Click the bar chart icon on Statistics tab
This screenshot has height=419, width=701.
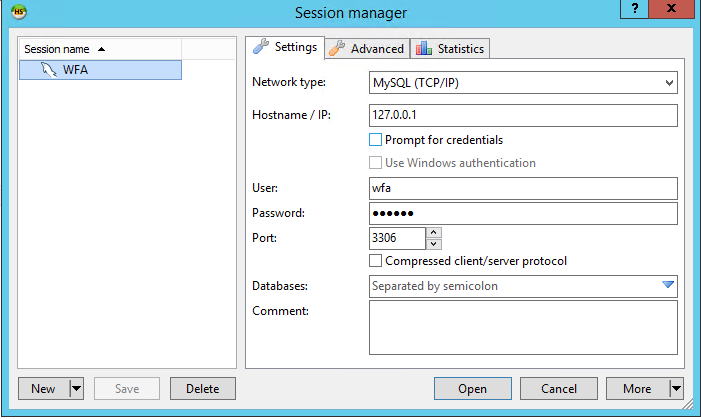pos(423,48)
